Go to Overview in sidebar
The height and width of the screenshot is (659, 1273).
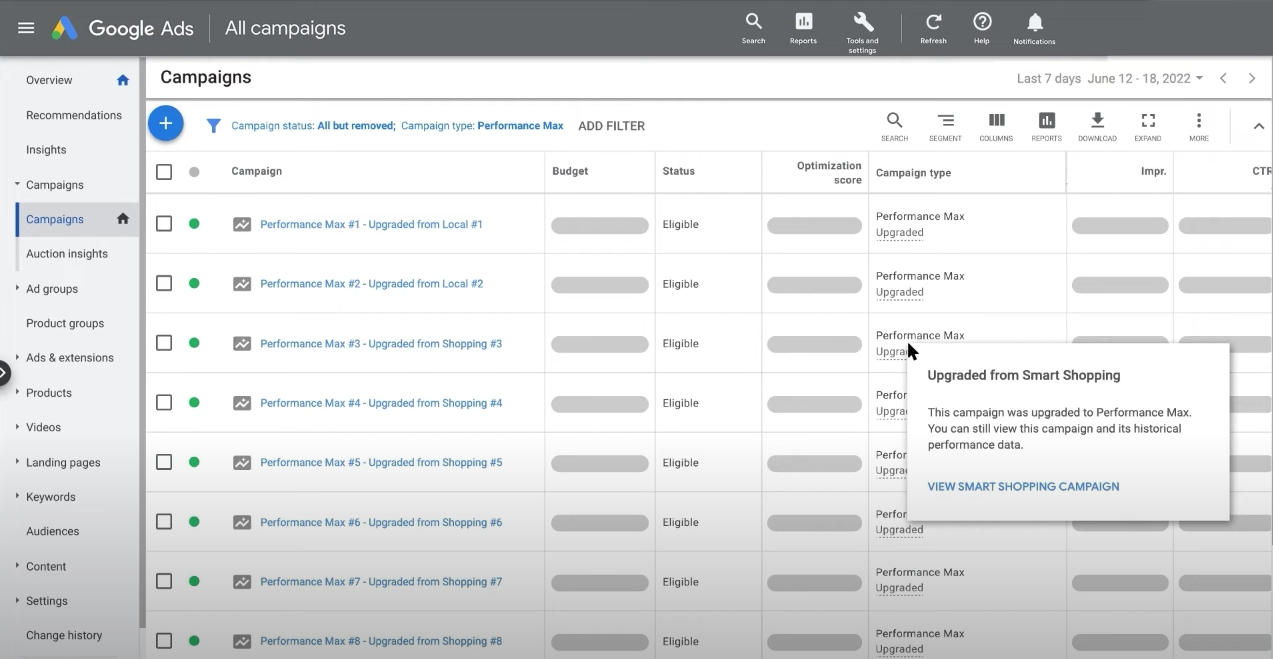tap(49, 80)
